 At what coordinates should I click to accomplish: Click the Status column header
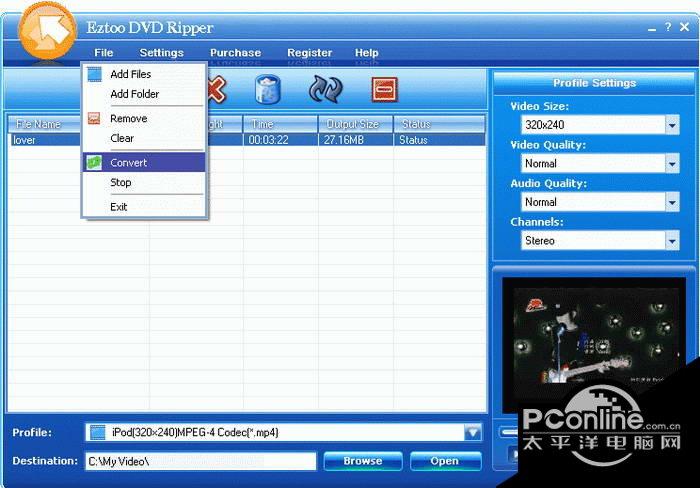coord(439,124)
